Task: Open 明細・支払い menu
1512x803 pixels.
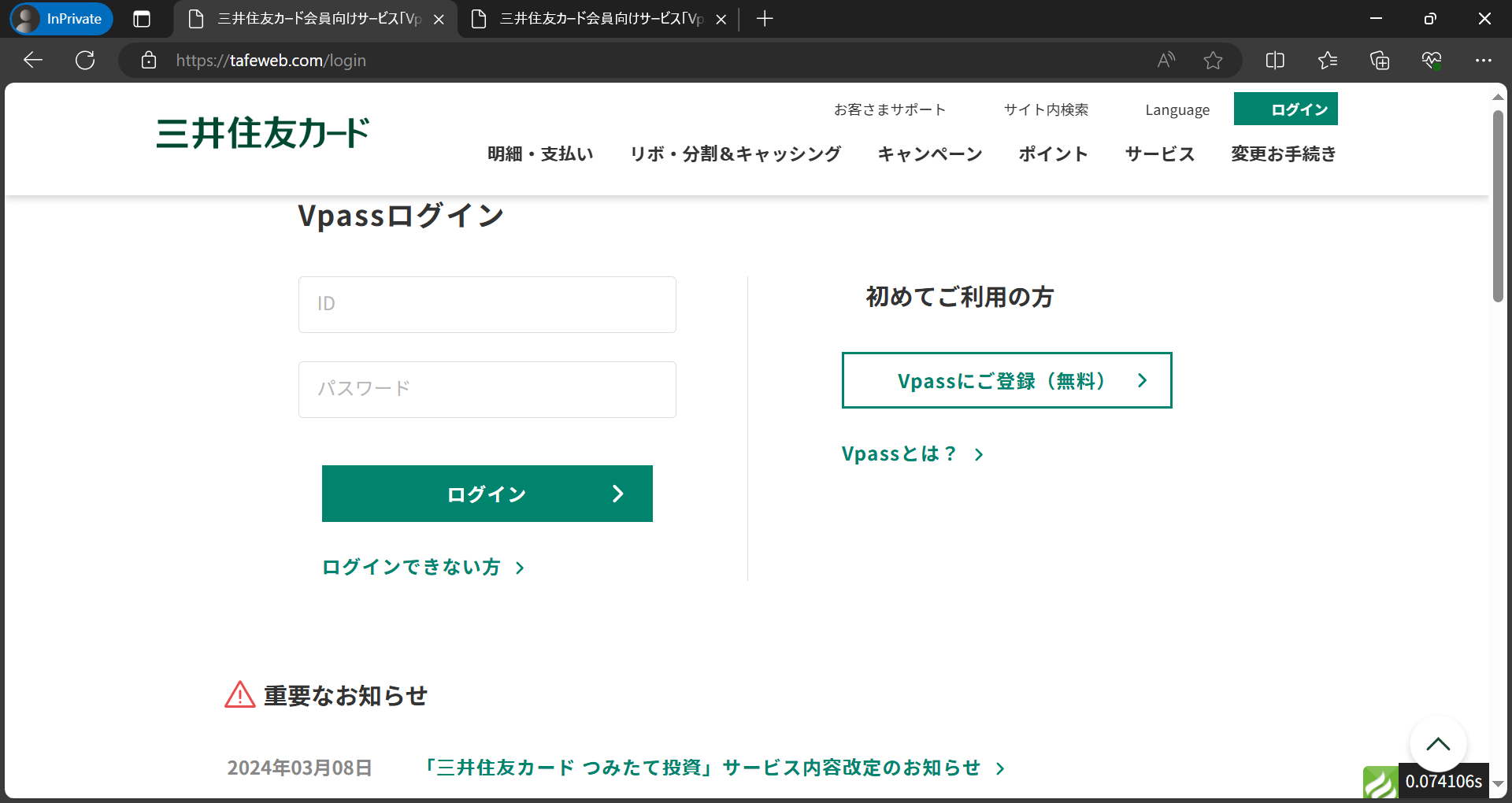Action: pos(540,154)
